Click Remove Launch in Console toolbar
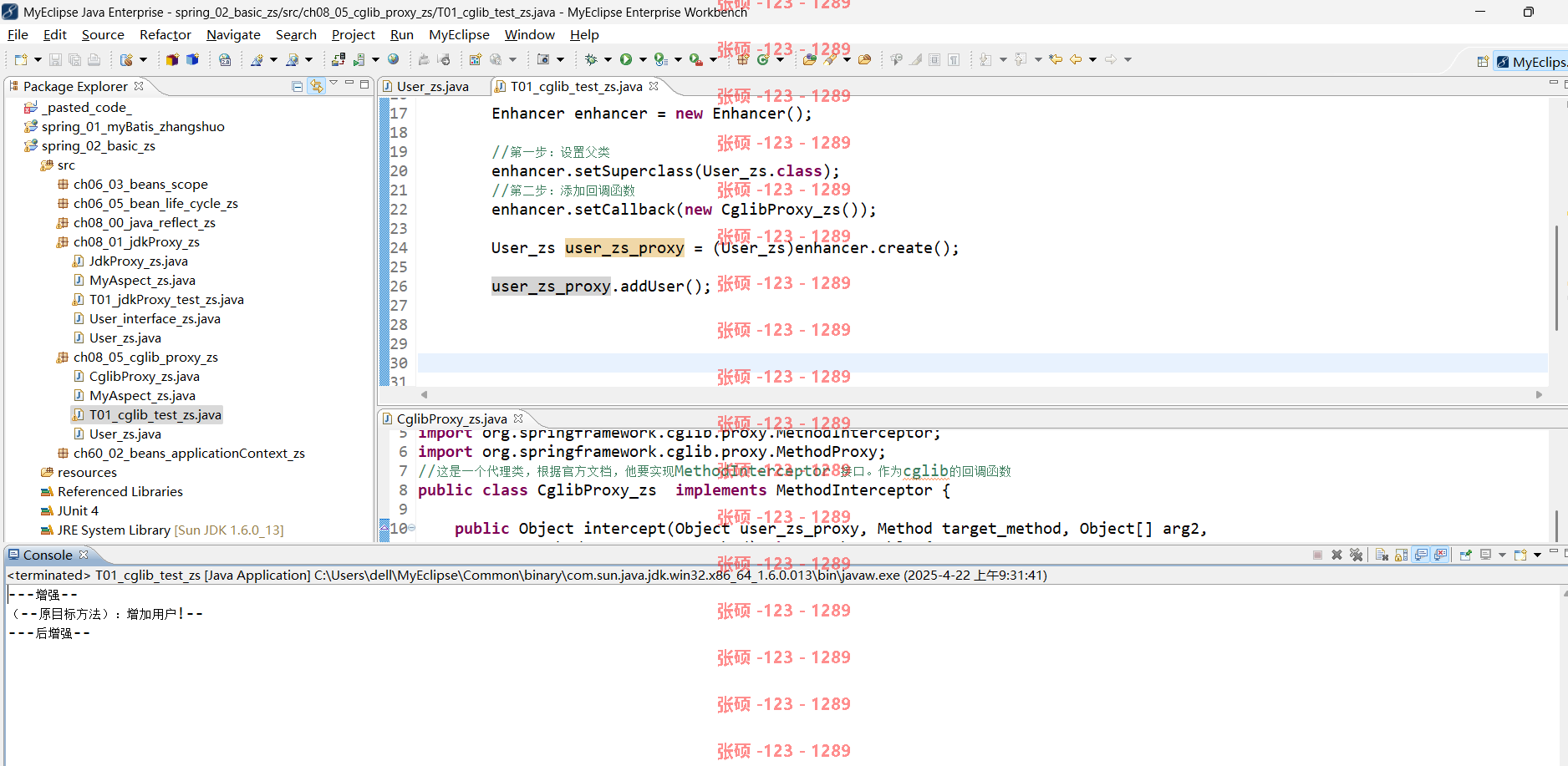 tap(1336, 555)
